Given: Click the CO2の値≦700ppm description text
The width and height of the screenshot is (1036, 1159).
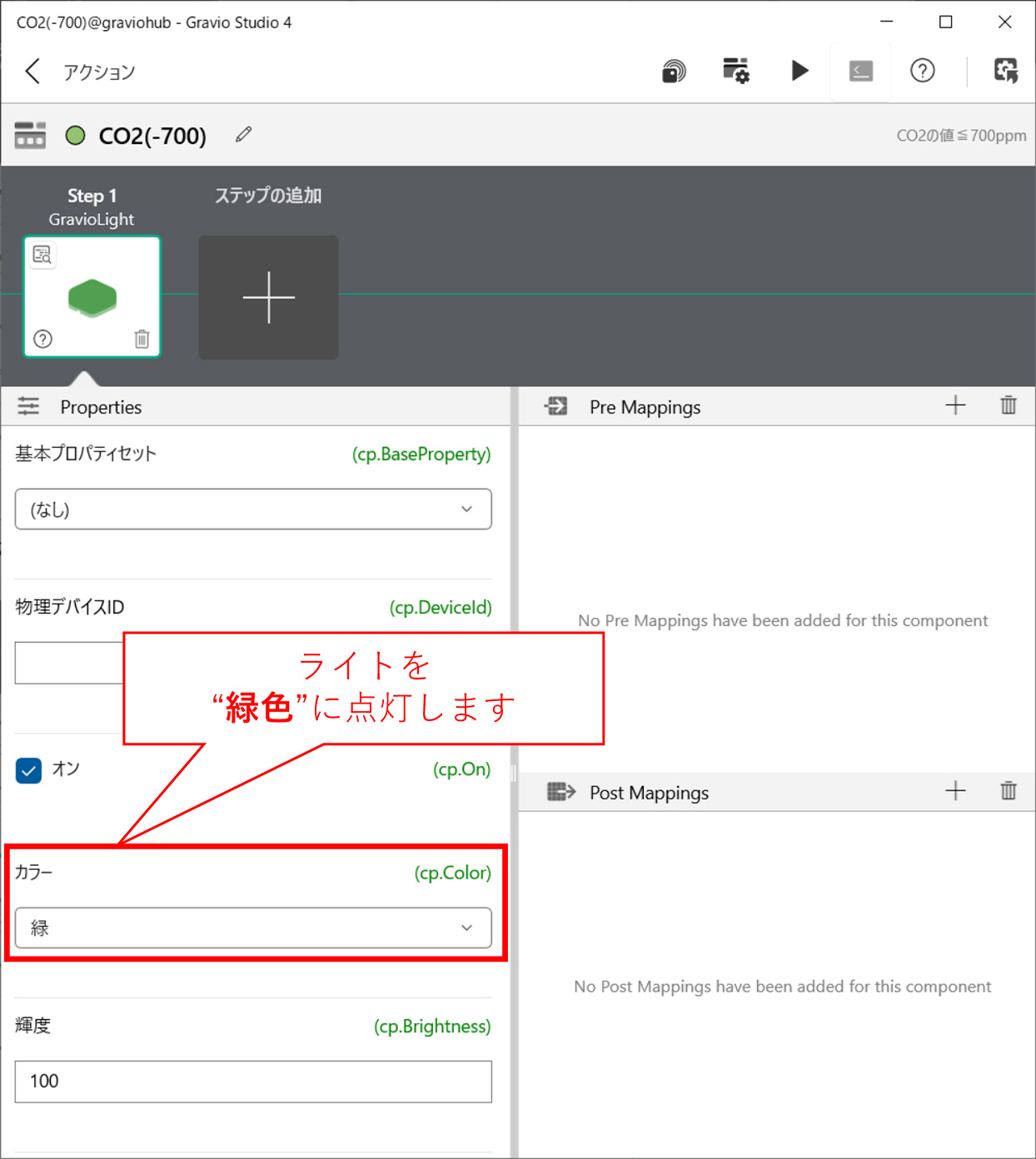Looking at the screenshot, I should tap(961, 136).
